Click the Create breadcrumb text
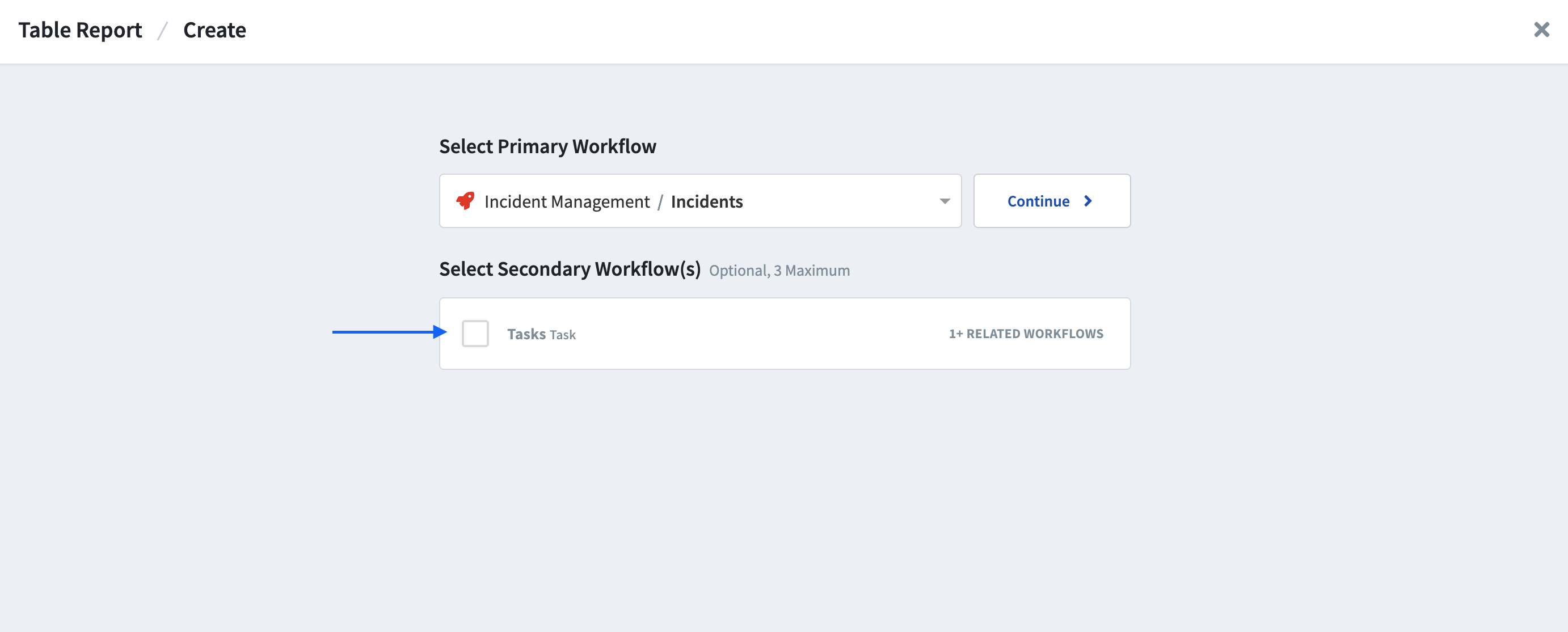 [214, 30]
